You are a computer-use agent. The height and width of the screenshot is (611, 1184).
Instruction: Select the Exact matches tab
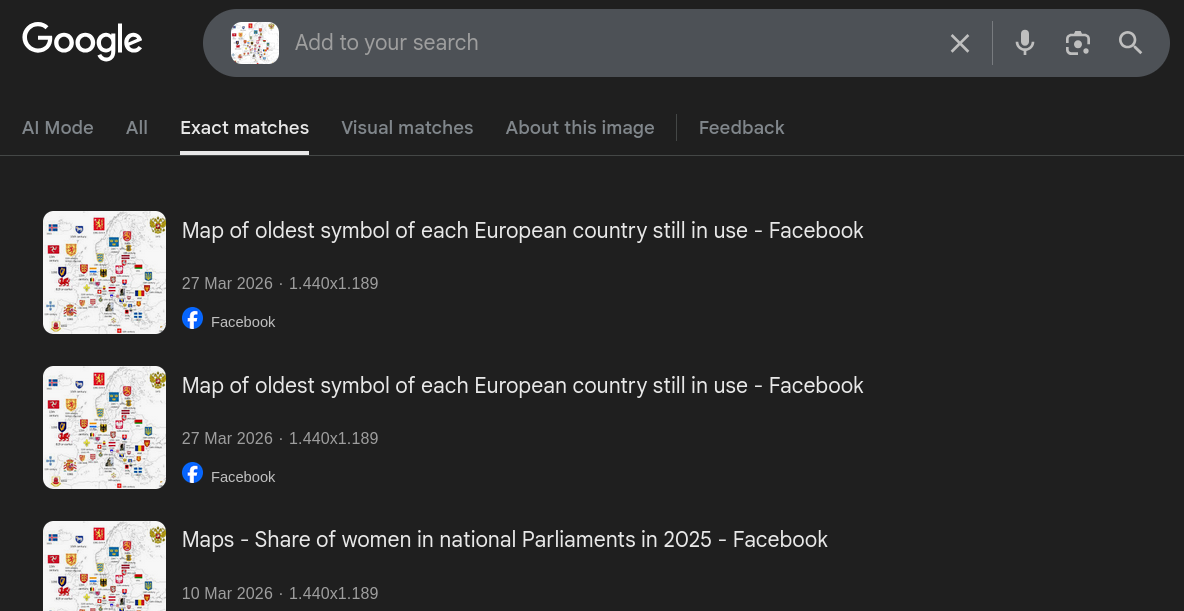click(244, 128)
